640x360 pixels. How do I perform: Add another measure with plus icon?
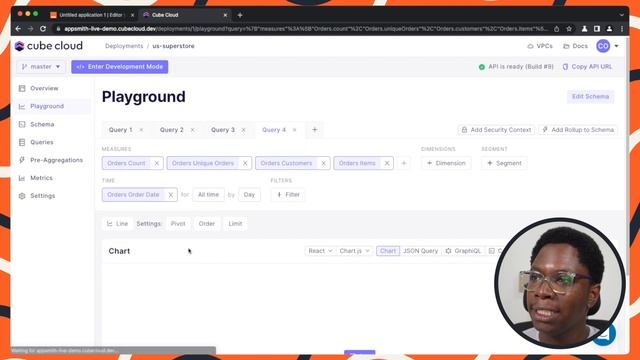point(404,163)
